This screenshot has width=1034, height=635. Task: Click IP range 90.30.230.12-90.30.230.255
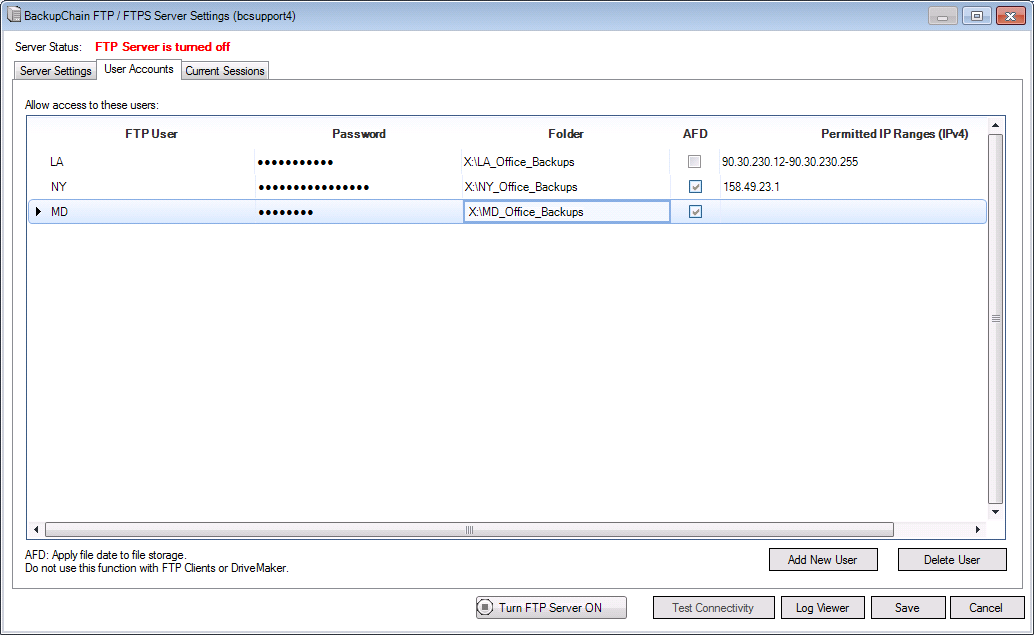click(790, 162)
